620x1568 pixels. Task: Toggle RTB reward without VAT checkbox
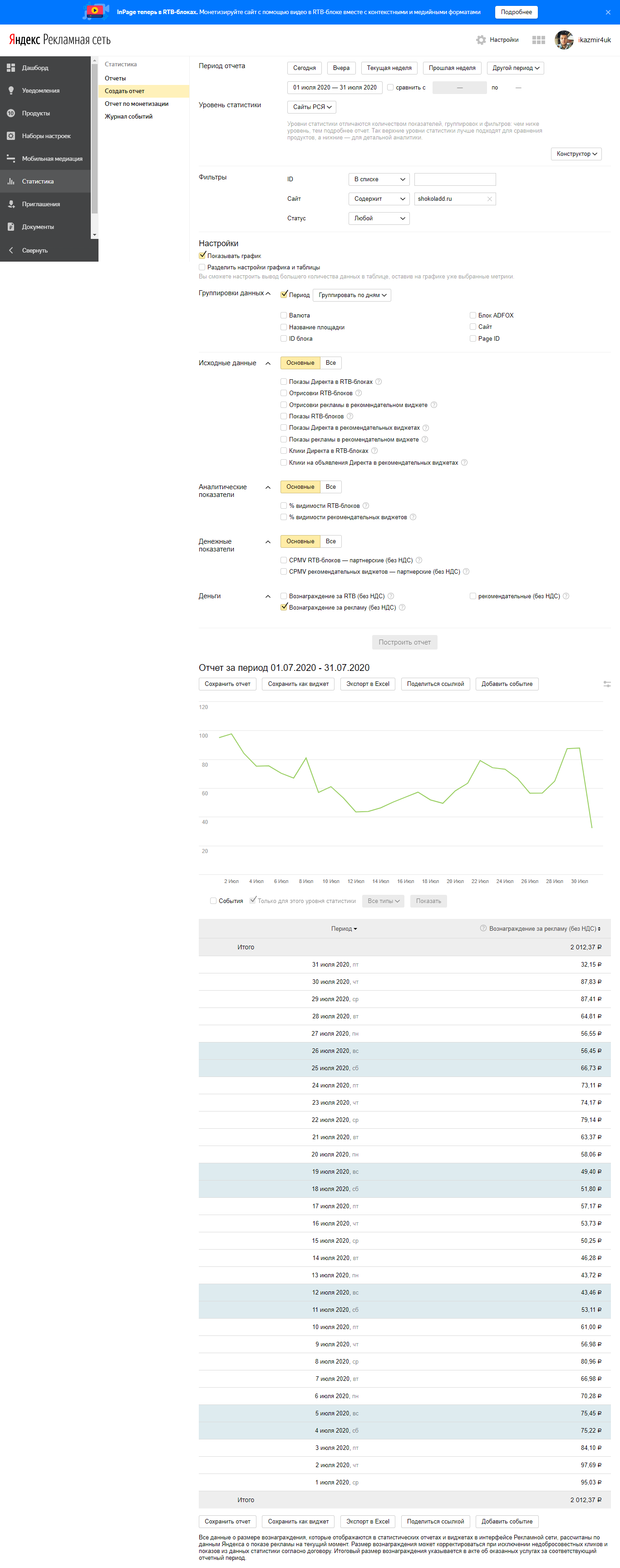click(x=284, y=596)
